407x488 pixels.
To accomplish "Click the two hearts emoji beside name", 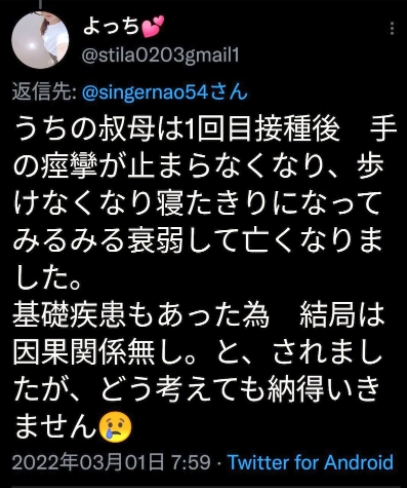I will (153, 27).
